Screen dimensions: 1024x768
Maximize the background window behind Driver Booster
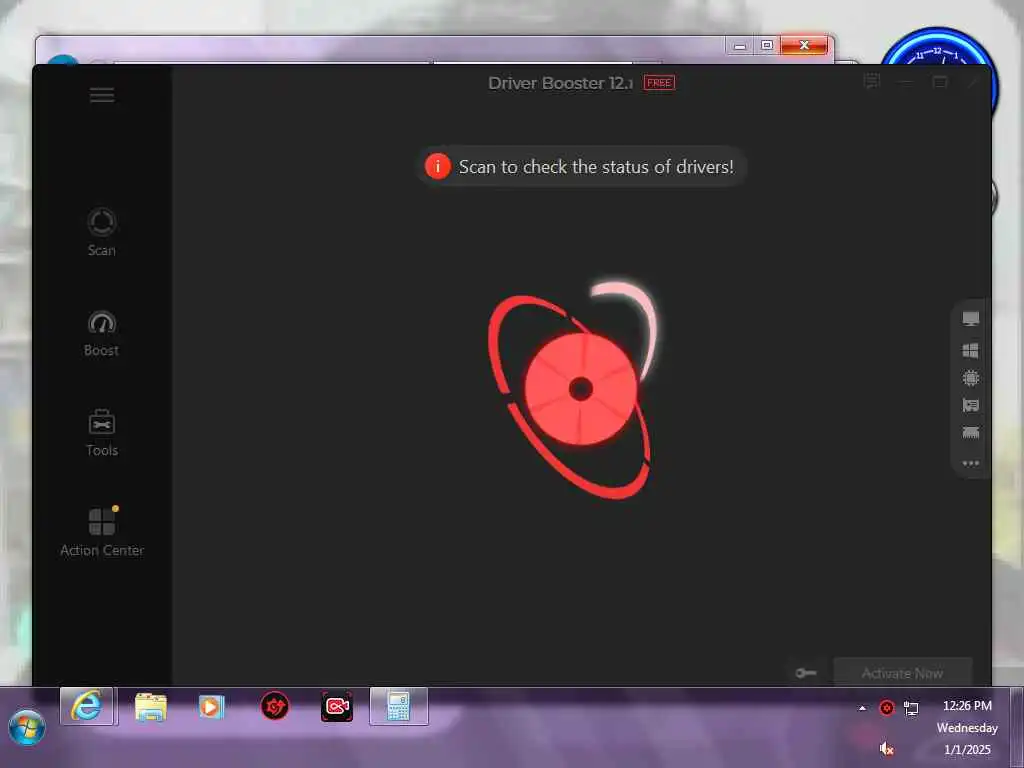click(767, 46)
